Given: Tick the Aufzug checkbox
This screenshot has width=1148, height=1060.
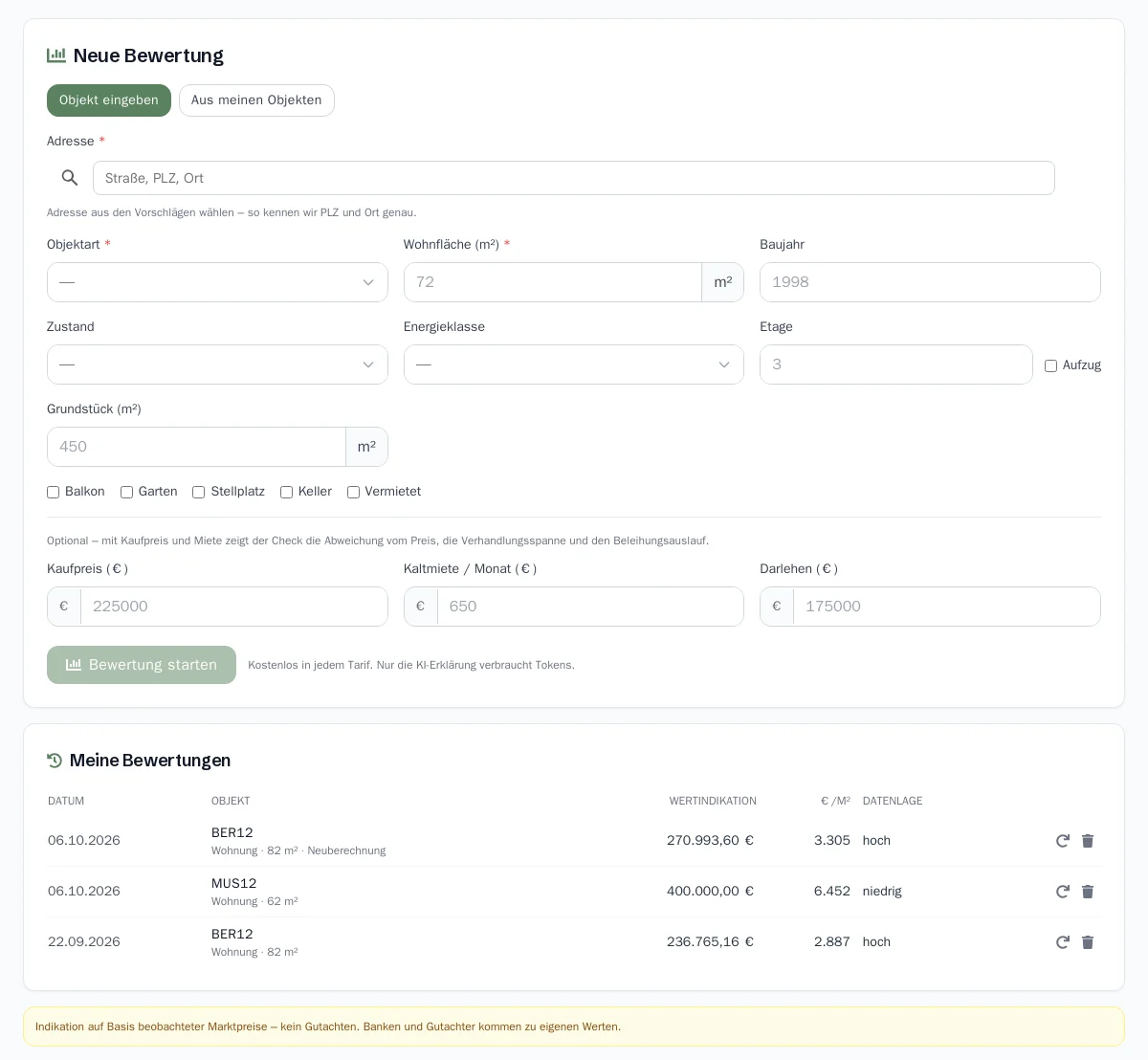Looking at the screenshot, I should [x=1050, y=365].
